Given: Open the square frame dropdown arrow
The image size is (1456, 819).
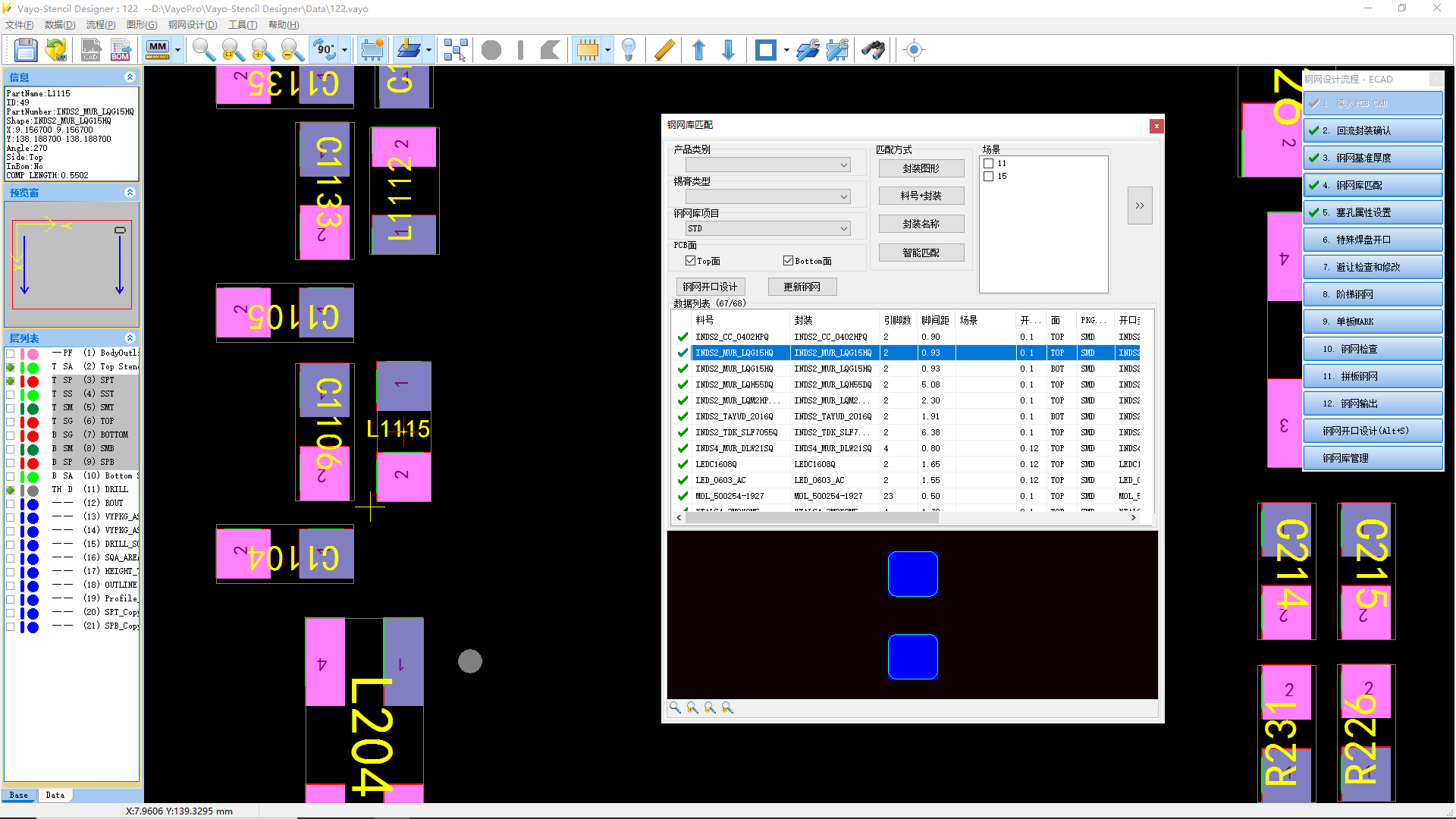Looking at the screenshot, I should point(786,51).
